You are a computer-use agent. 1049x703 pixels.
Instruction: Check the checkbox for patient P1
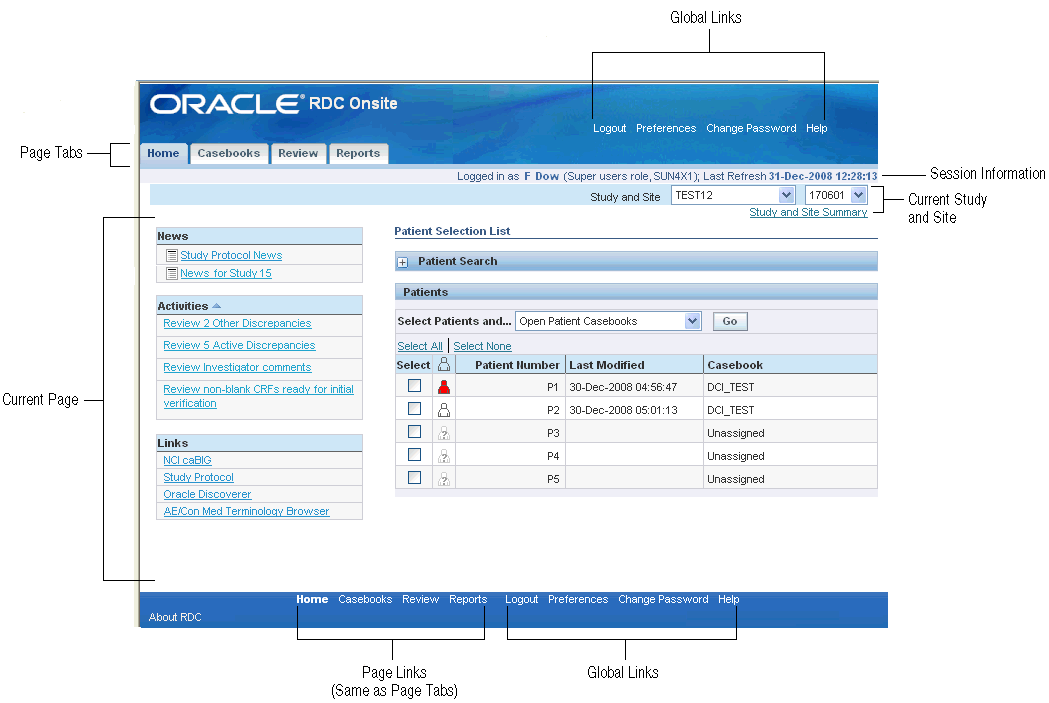tap(415, 386)
